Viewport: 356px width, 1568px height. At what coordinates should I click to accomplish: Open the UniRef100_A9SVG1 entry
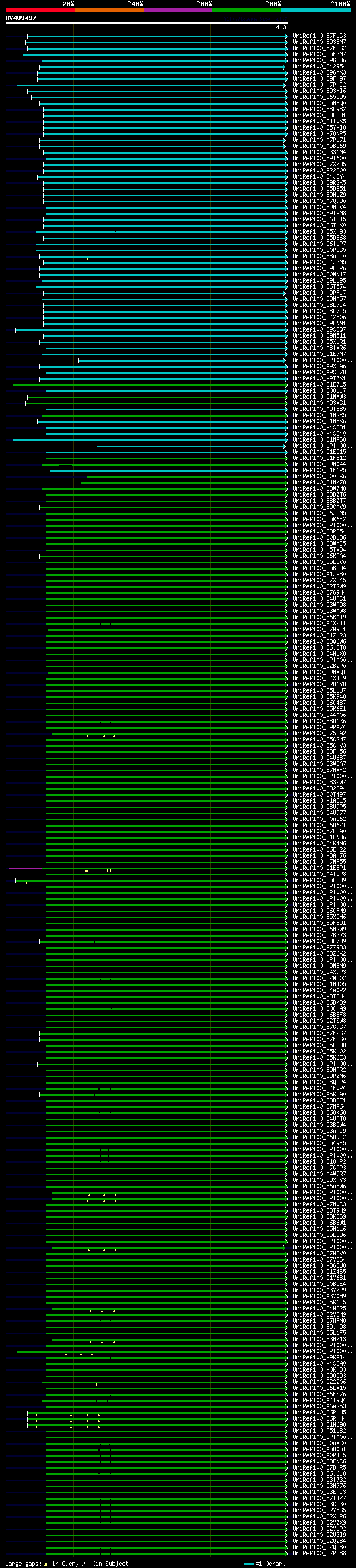coord(319,403)
